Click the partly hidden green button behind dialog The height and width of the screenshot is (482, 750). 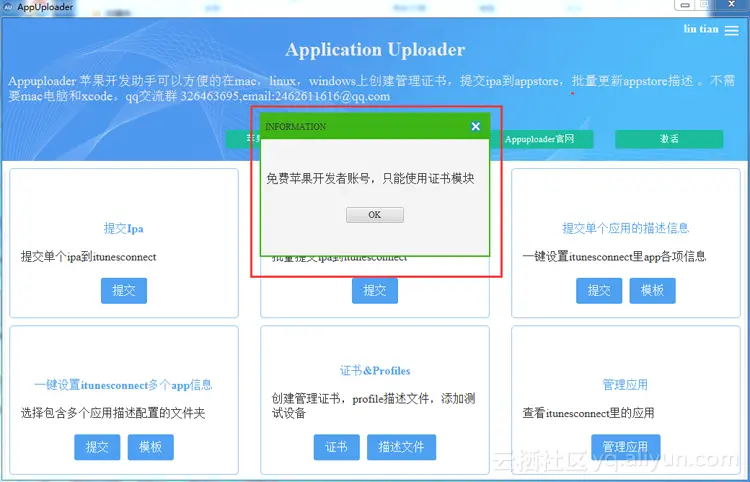pos(243,139)
